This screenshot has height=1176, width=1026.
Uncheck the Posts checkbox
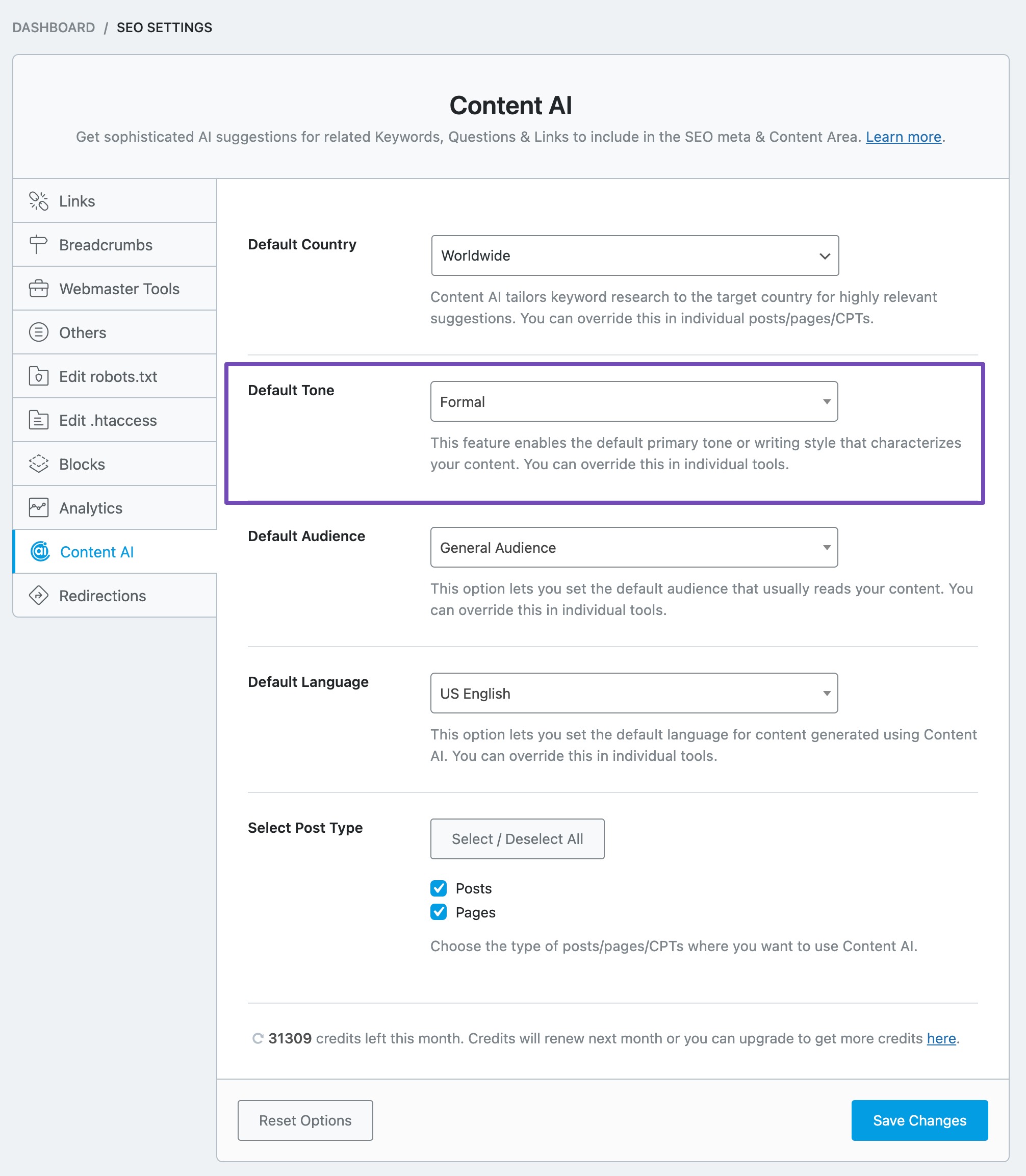pos(439,888)
